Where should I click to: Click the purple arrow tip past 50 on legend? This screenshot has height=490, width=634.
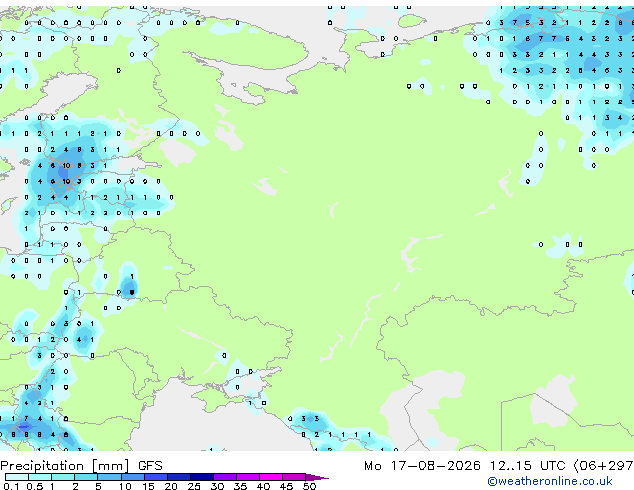point(317,477)
